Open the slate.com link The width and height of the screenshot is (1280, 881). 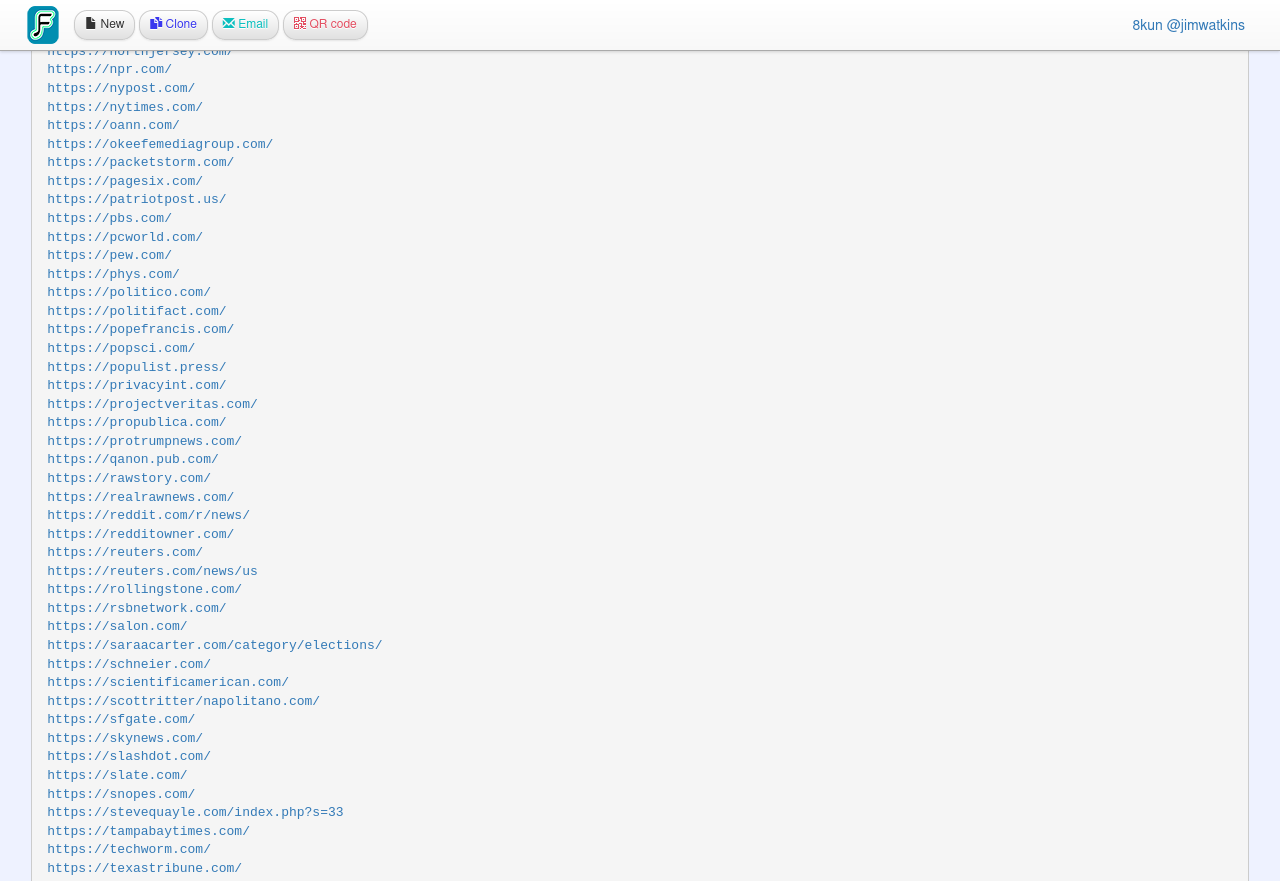(117, 776)
